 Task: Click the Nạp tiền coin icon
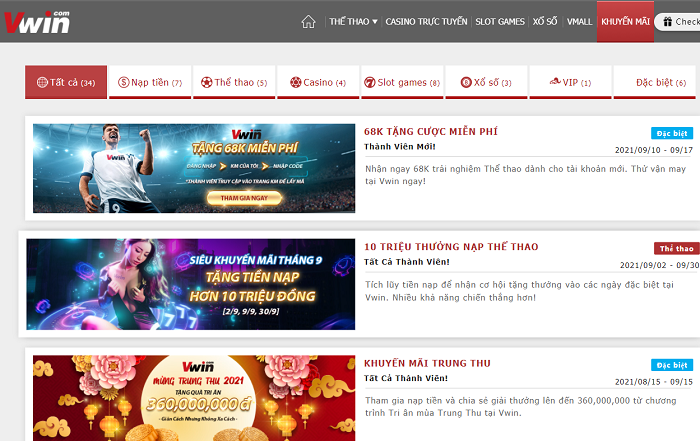click(x=124, y=82)
